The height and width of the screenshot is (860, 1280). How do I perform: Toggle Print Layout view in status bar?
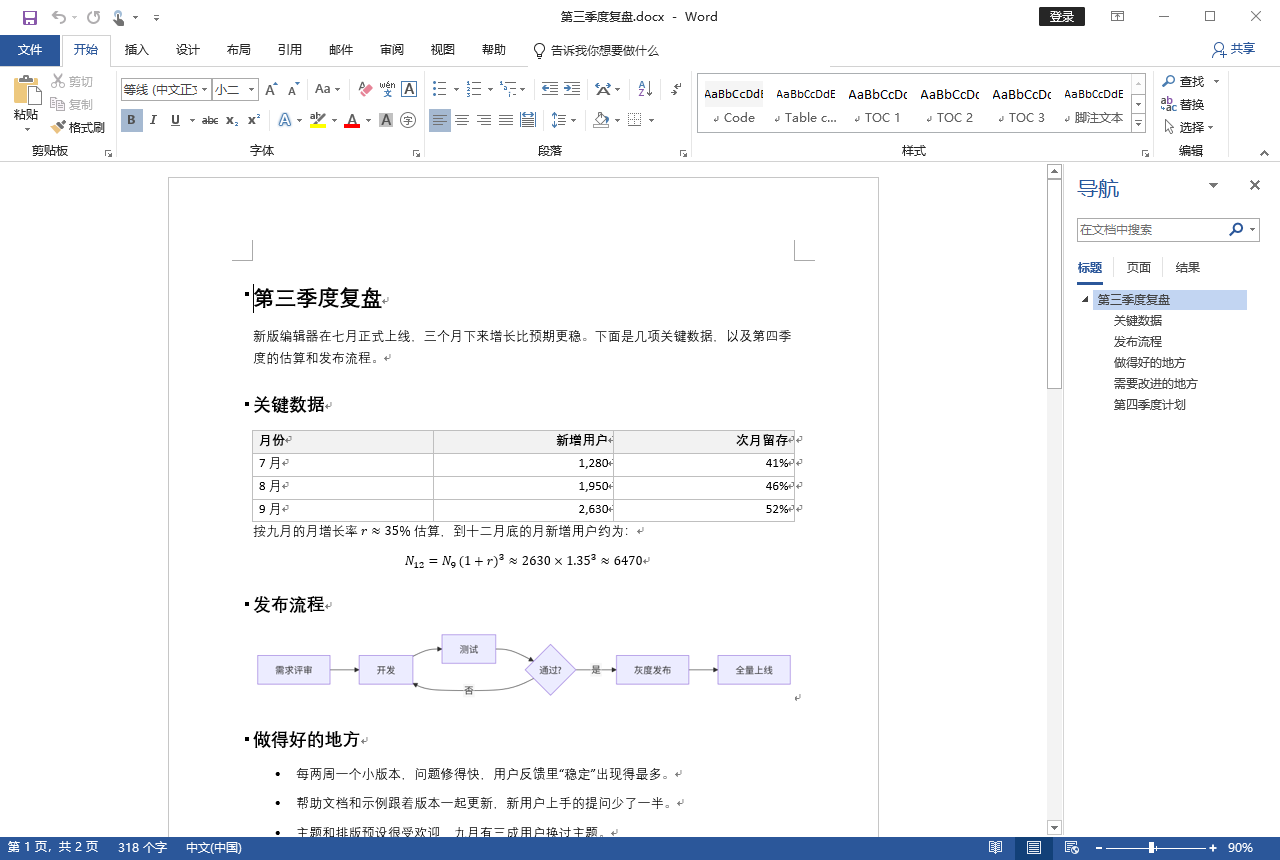[x=1033, y=848]
